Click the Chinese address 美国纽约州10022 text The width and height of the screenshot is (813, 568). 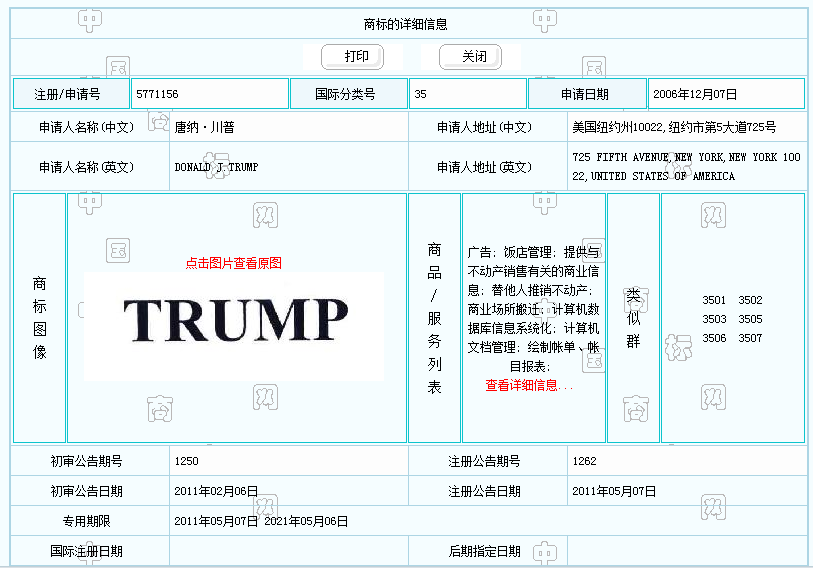673,128
